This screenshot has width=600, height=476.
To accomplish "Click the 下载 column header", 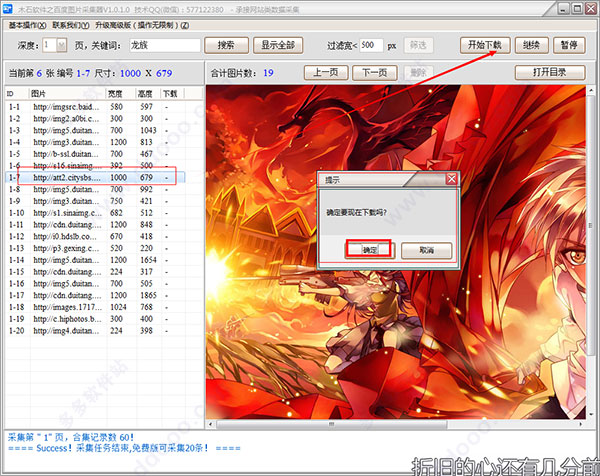I will 173,94.
